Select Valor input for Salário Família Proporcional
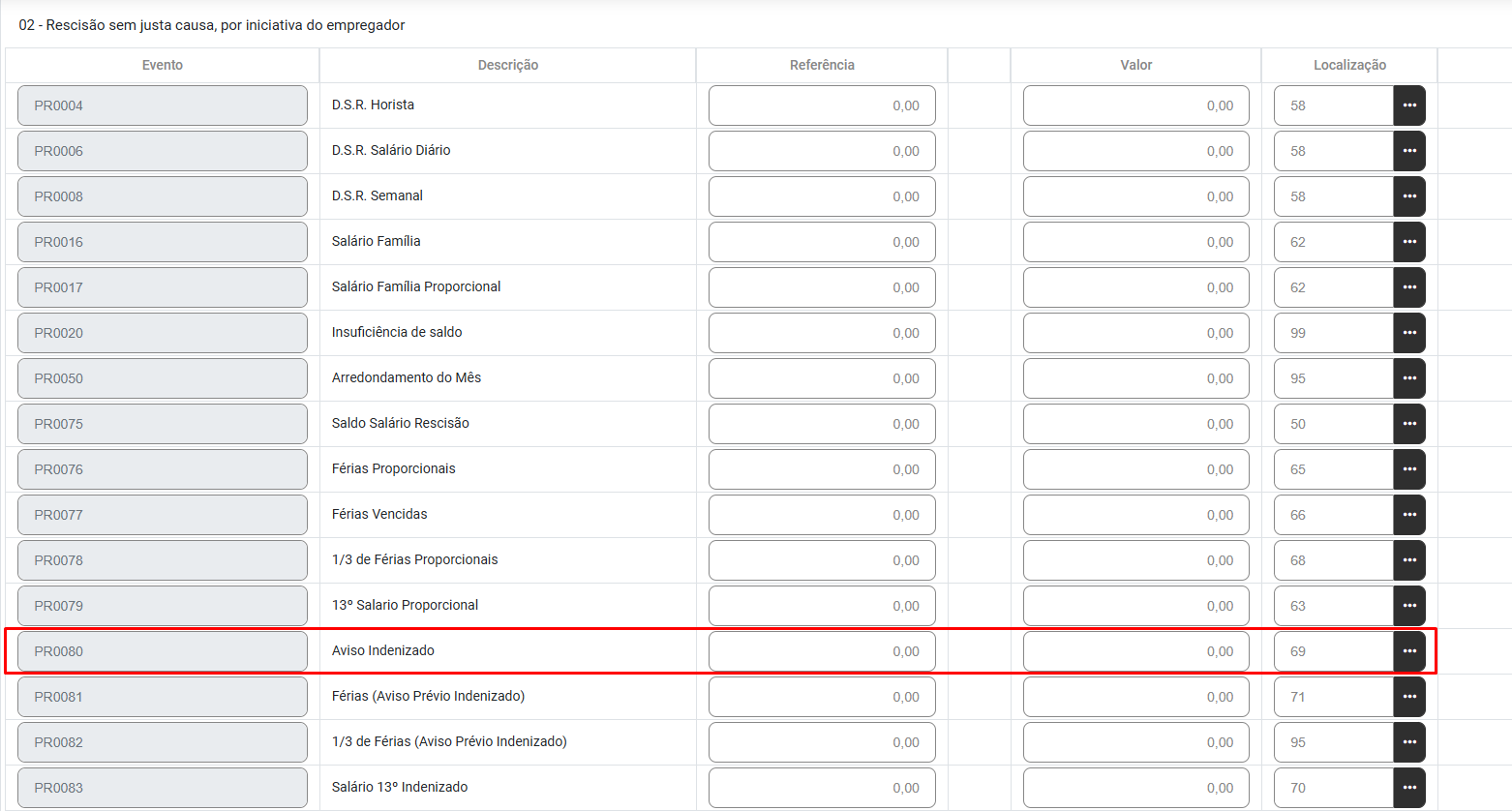The height and width of the screenshot is (811, 1512). coord(1134,287)
